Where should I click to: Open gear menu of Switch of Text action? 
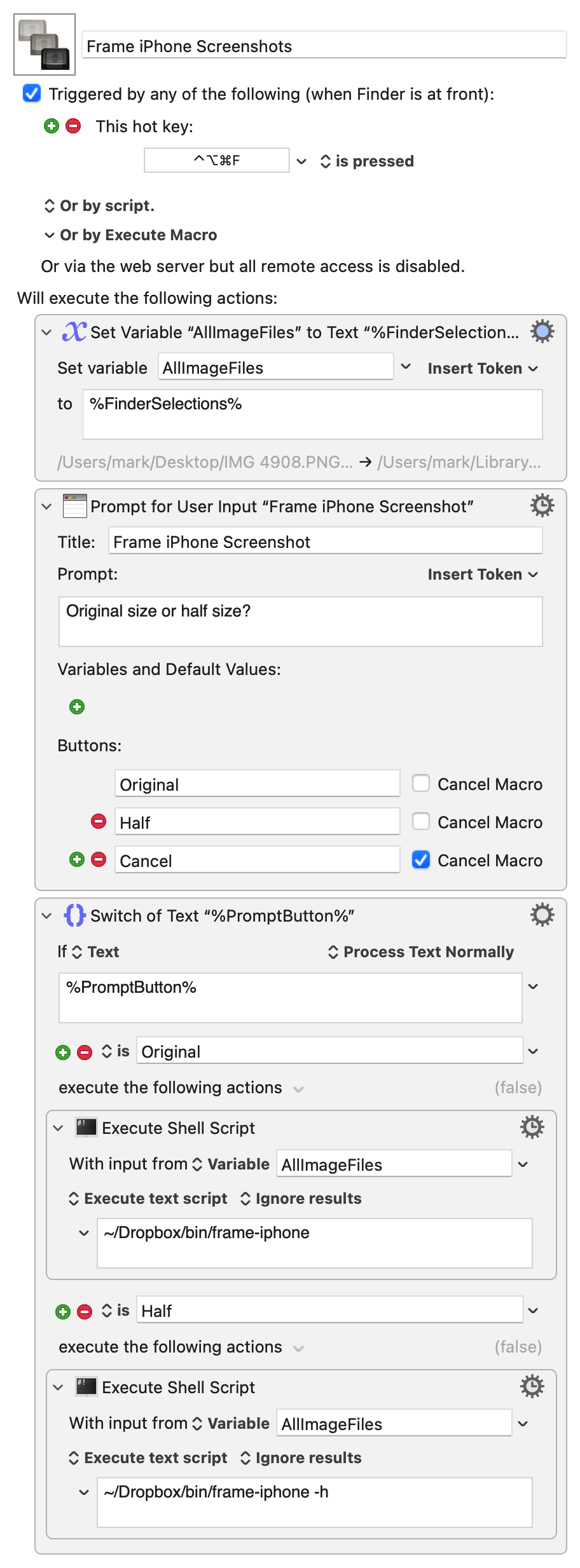click(542, 915)
